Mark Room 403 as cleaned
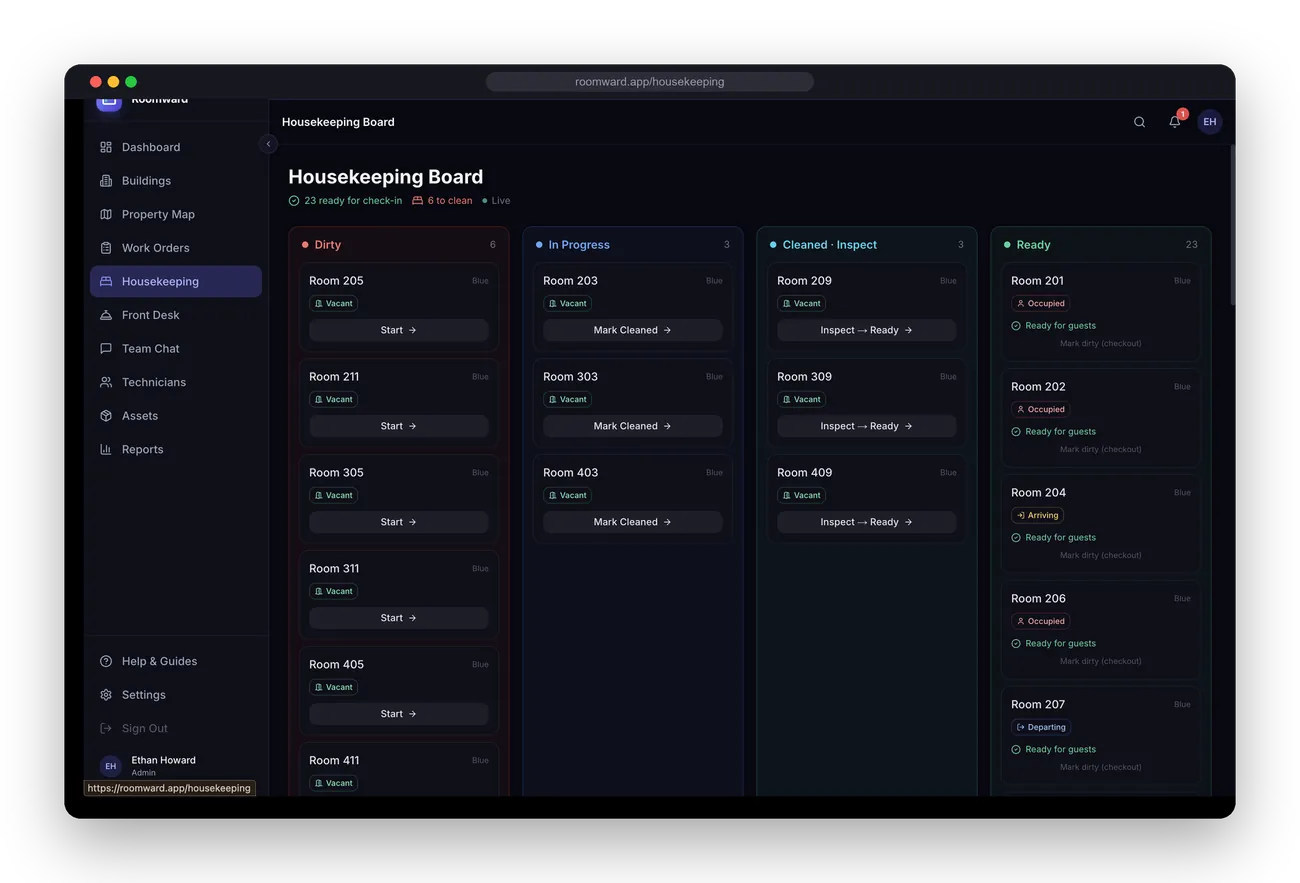1300x883 pixels. coord(633,522)
